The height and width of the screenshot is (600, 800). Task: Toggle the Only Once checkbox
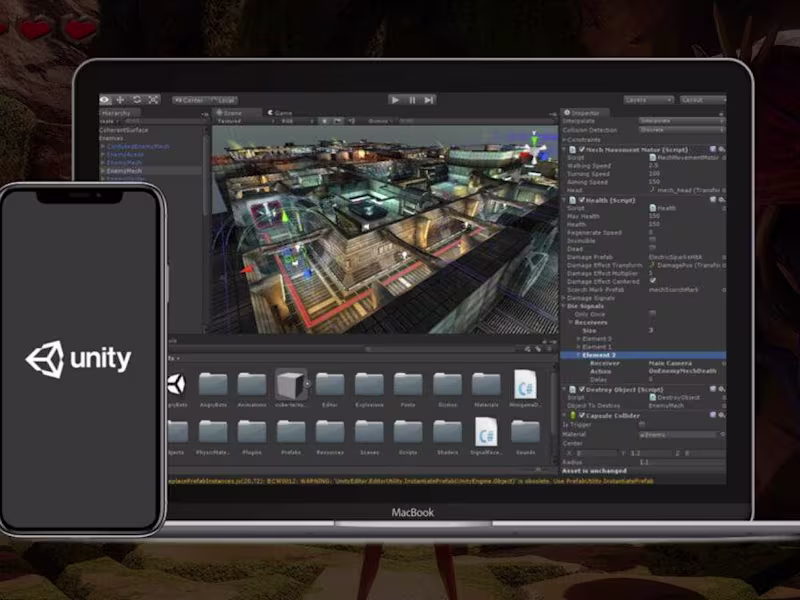point(652,314)
